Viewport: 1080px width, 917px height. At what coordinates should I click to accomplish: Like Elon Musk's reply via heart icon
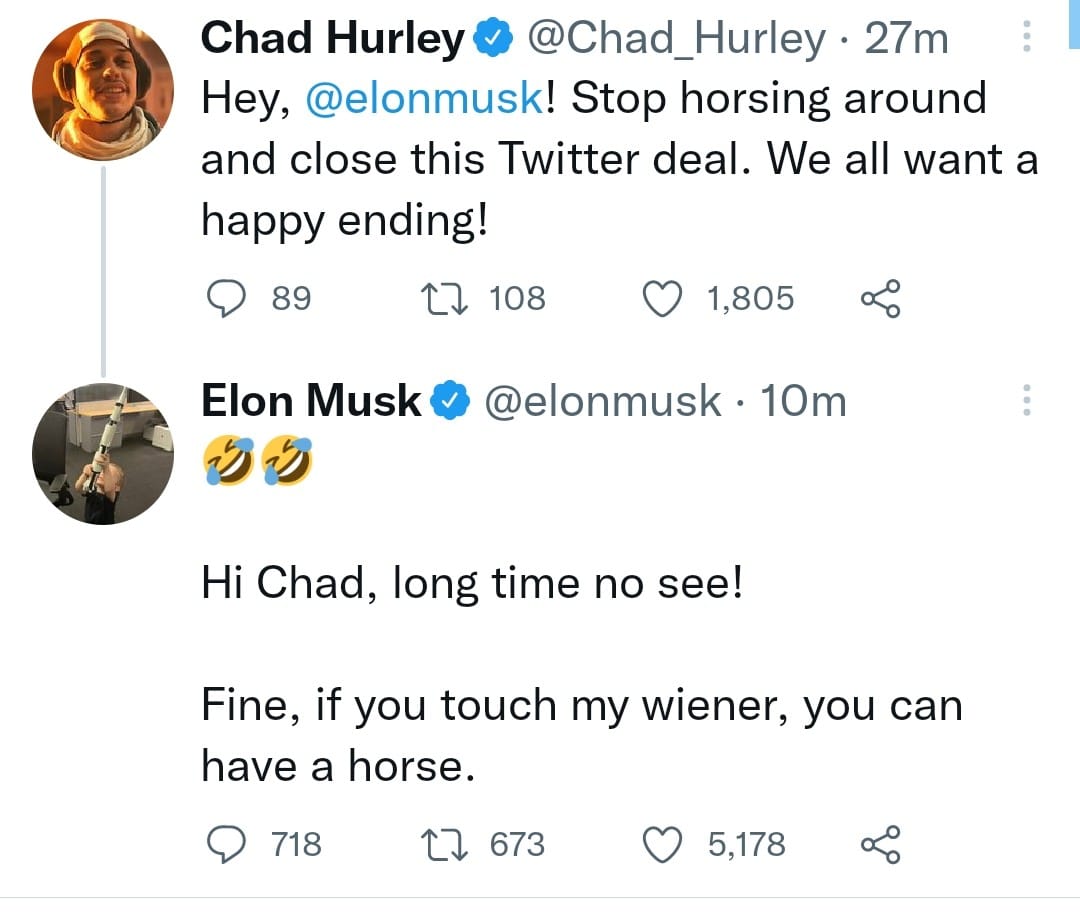point(662,843)
